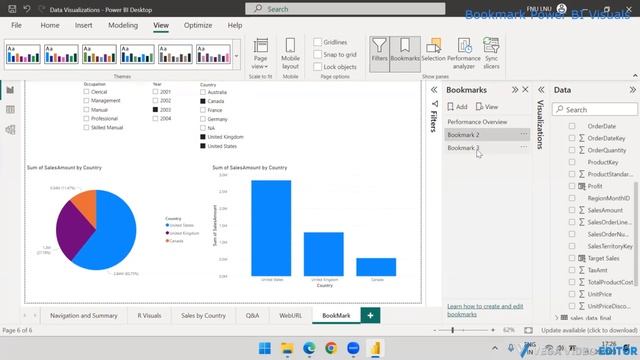Open more options for Bookmark 2
640x360 pixels.
tap(524, 134)
